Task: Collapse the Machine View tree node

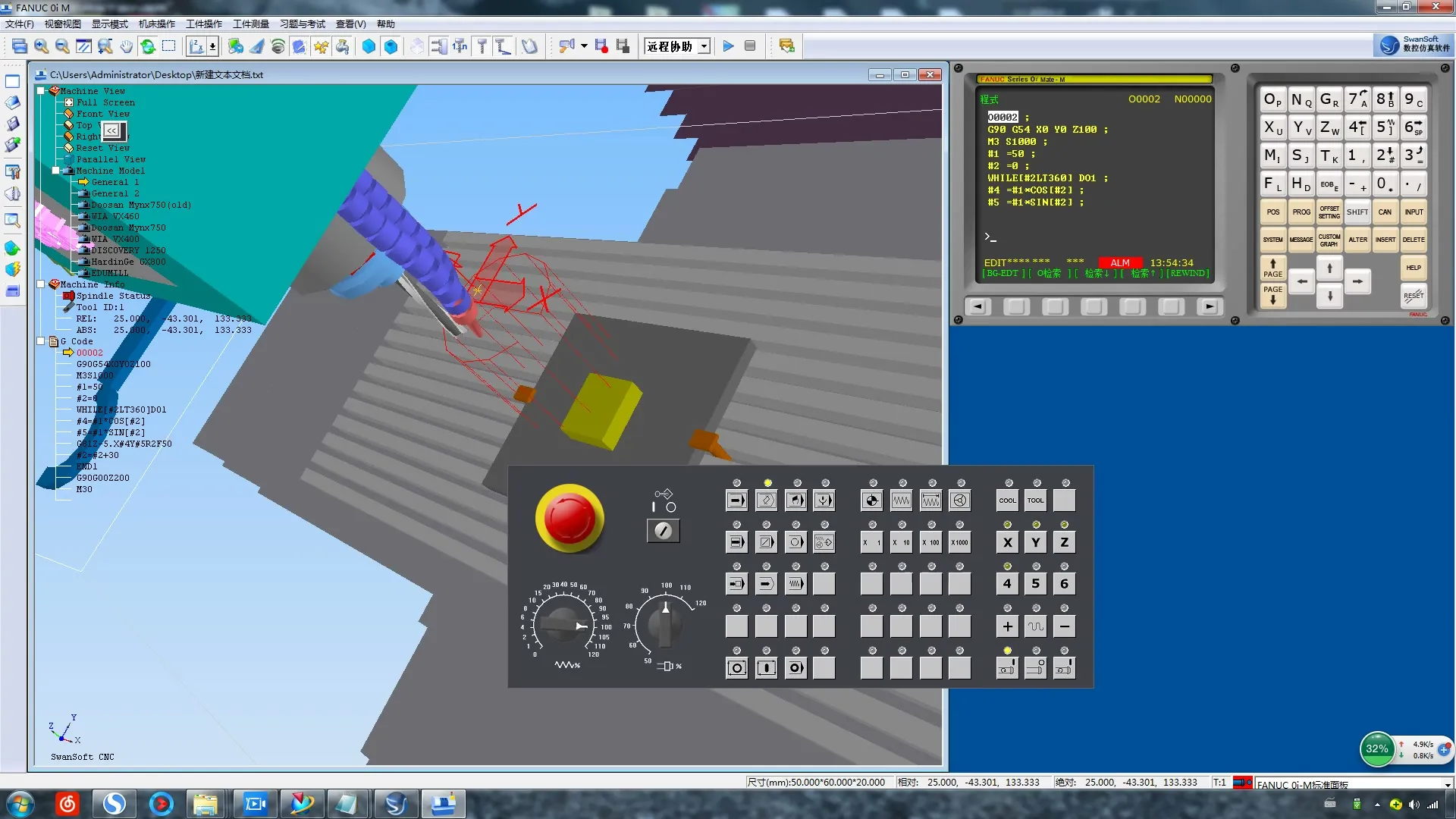Action: click(41, 90)
